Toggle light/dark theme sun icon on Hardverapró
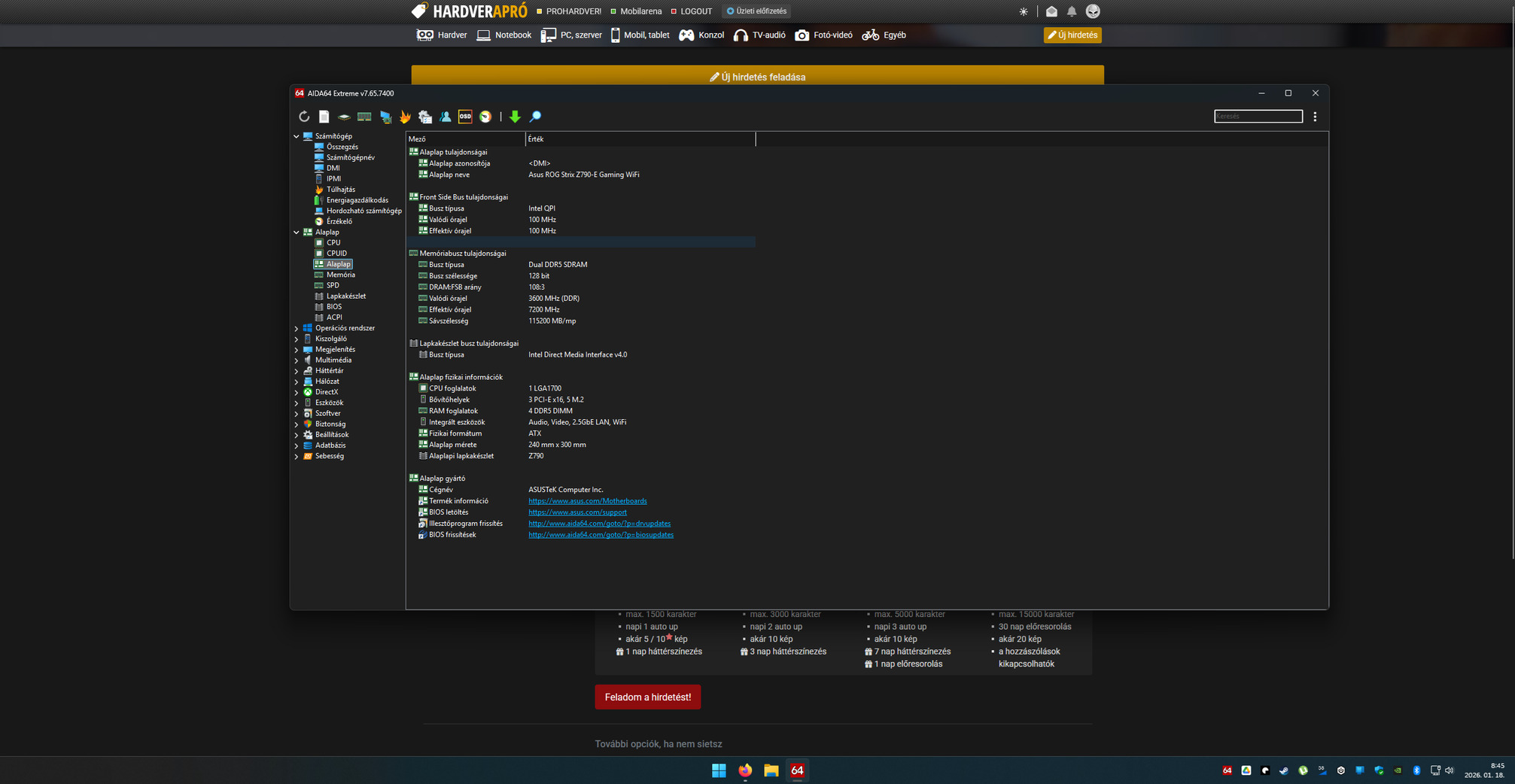1515x784 pixels. coord(1024,11)
